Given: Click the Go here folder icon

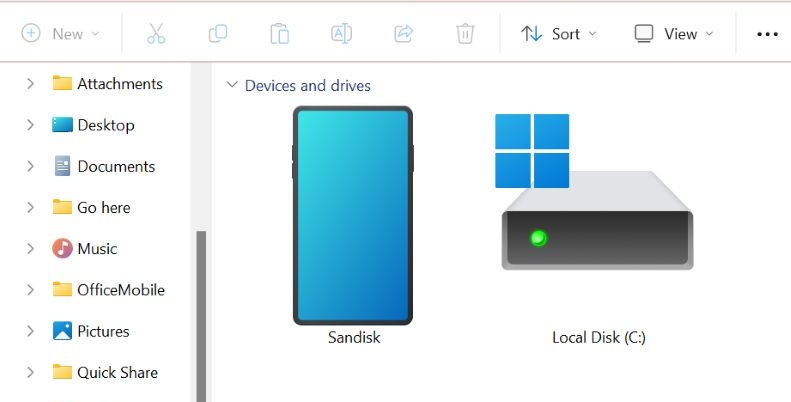Looking at the screenshot, I should click(62, 207).
